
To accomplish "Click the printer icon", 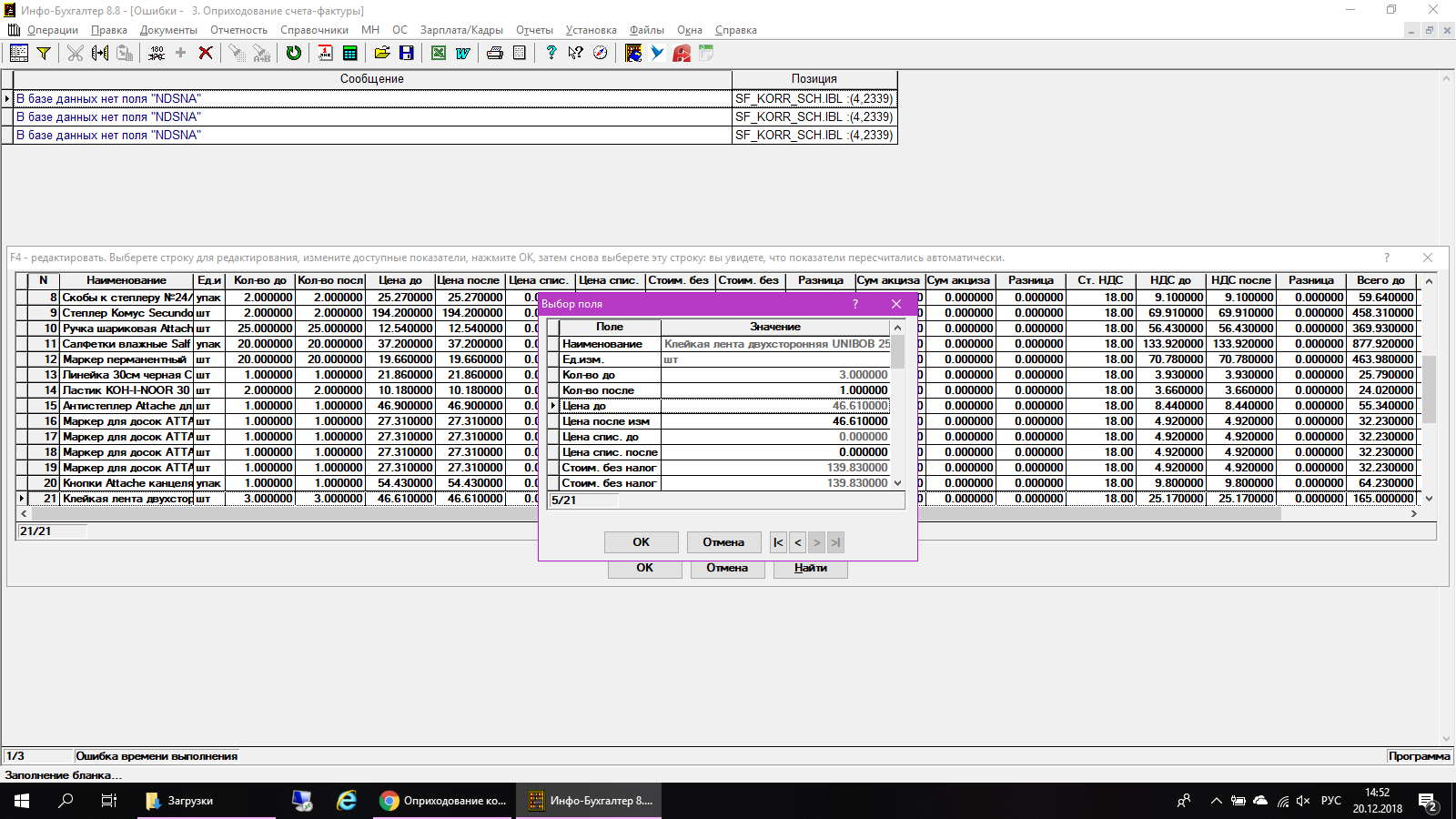I will [494, 53].
